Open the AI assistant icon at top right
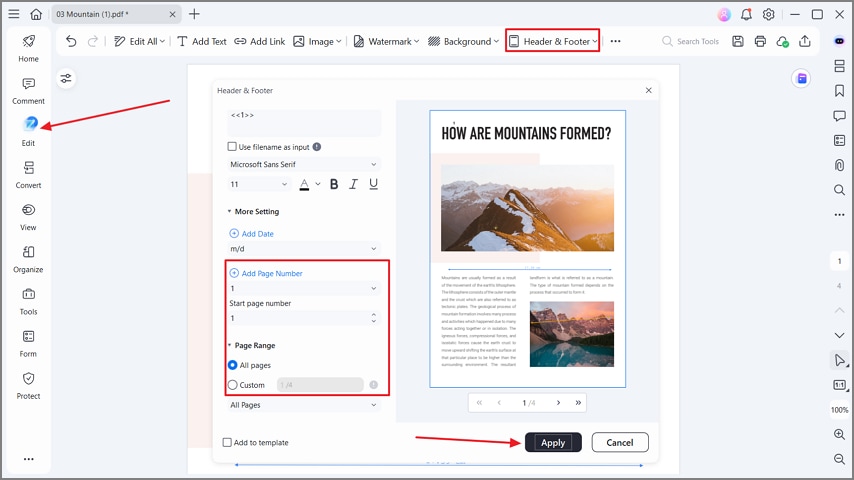854x480 pixels. pos(839,41)
